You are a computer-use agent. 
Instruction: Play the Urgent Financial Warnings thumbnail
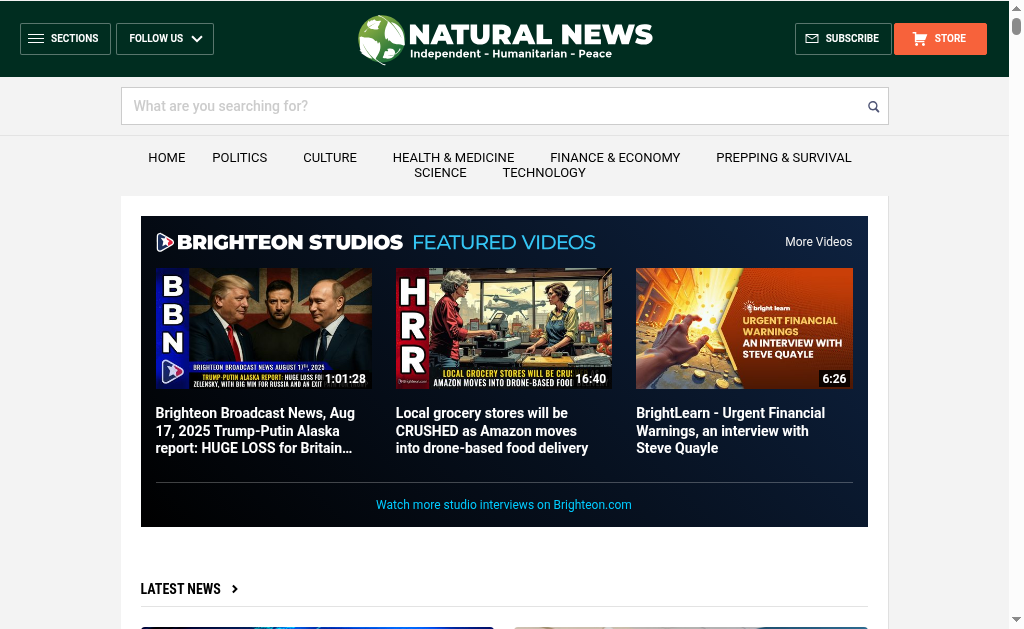click(744, 328)
